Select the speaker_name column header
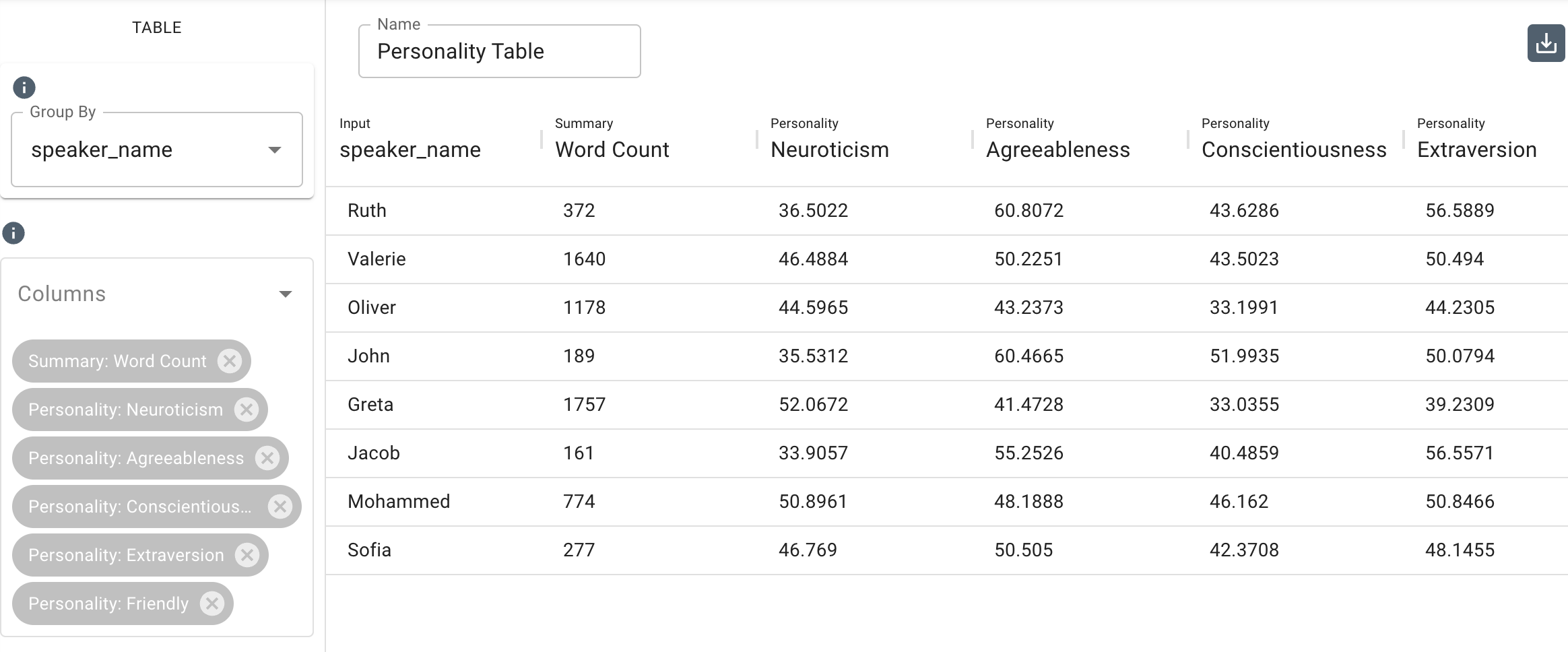1568x652 pixels. (x=412, y=150)
